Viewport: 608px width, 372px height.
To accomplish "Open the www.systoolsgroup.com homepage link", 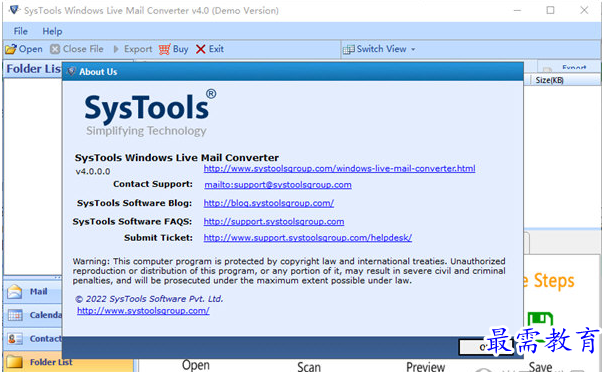I will 143,311.
